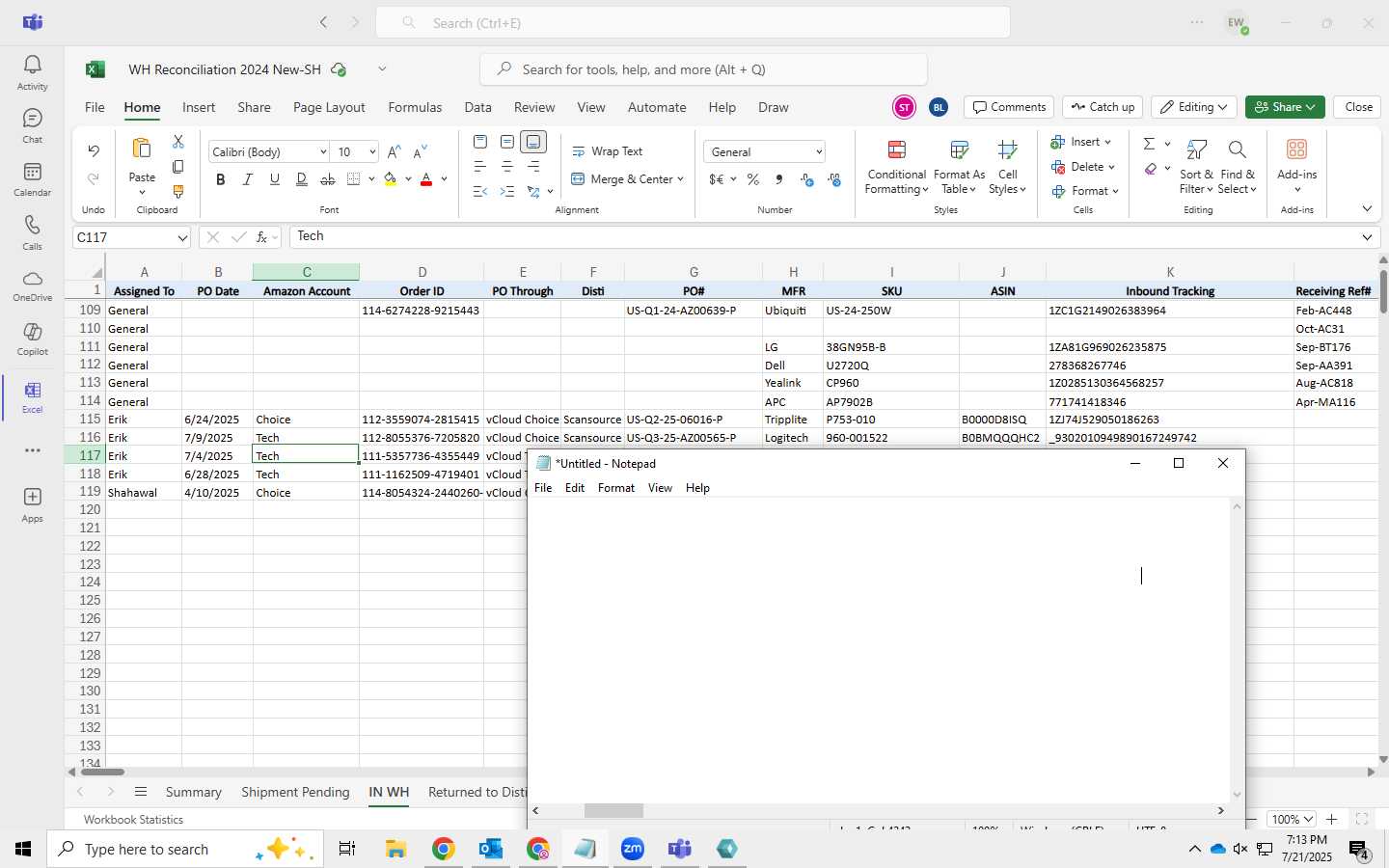
Task: Open Notepad Format menu
Action: coord(616,488)
